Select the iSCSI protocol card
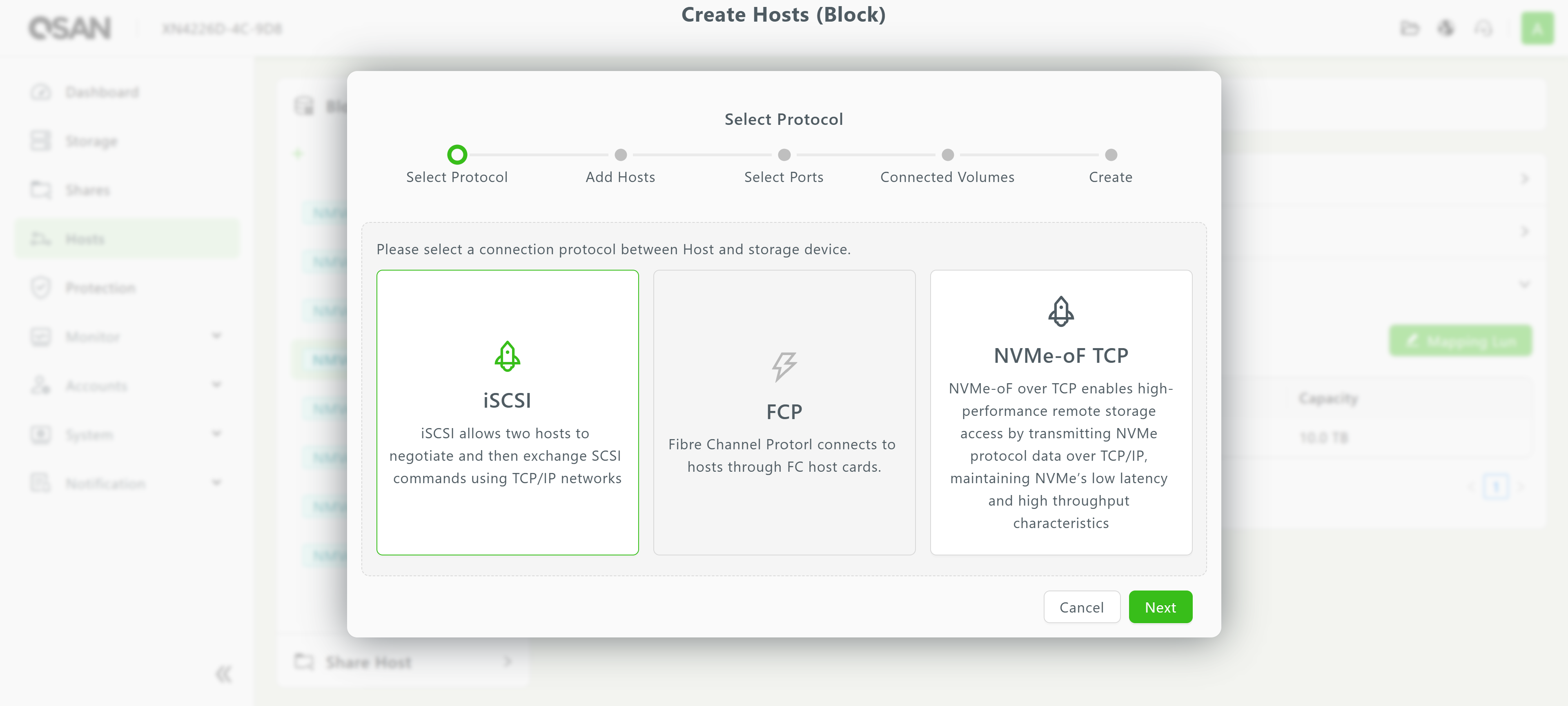Viewport: 1568px width, 706px height. point(507,412)
